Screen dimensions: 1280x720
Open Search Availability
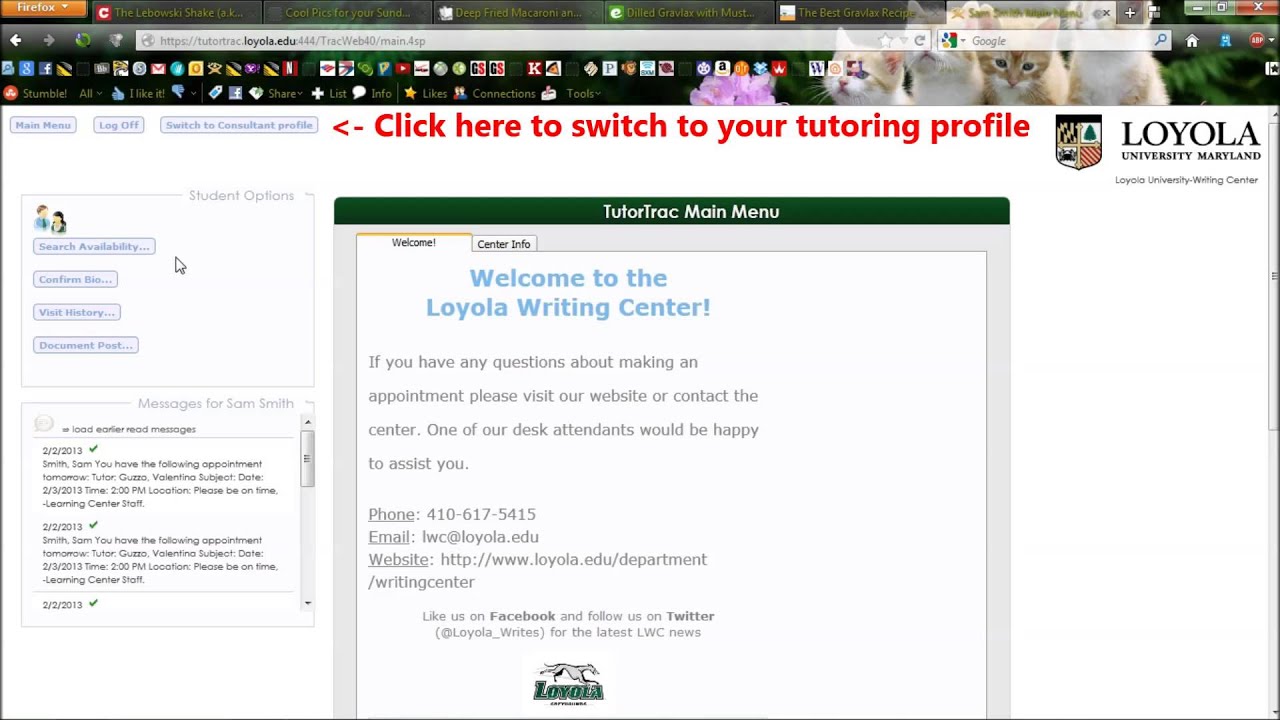click(x=94, y=246)
